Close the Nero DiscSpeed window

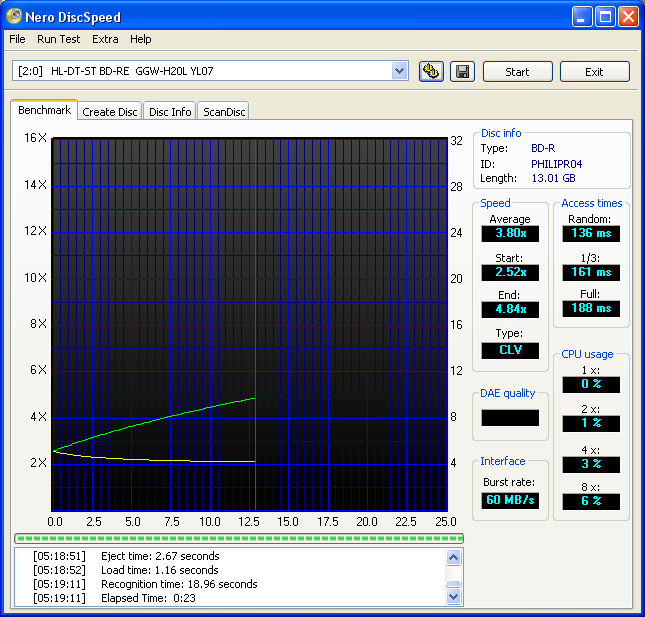(629, 17)
